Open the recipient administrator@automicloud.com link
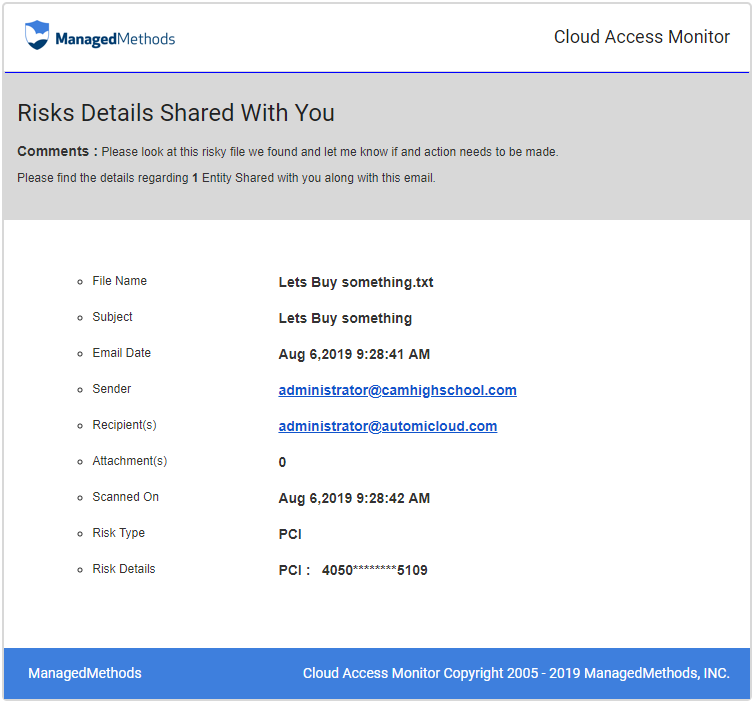The height and width of the screenshot is (704, 755). pyautogui.click(x=387, y=426)
